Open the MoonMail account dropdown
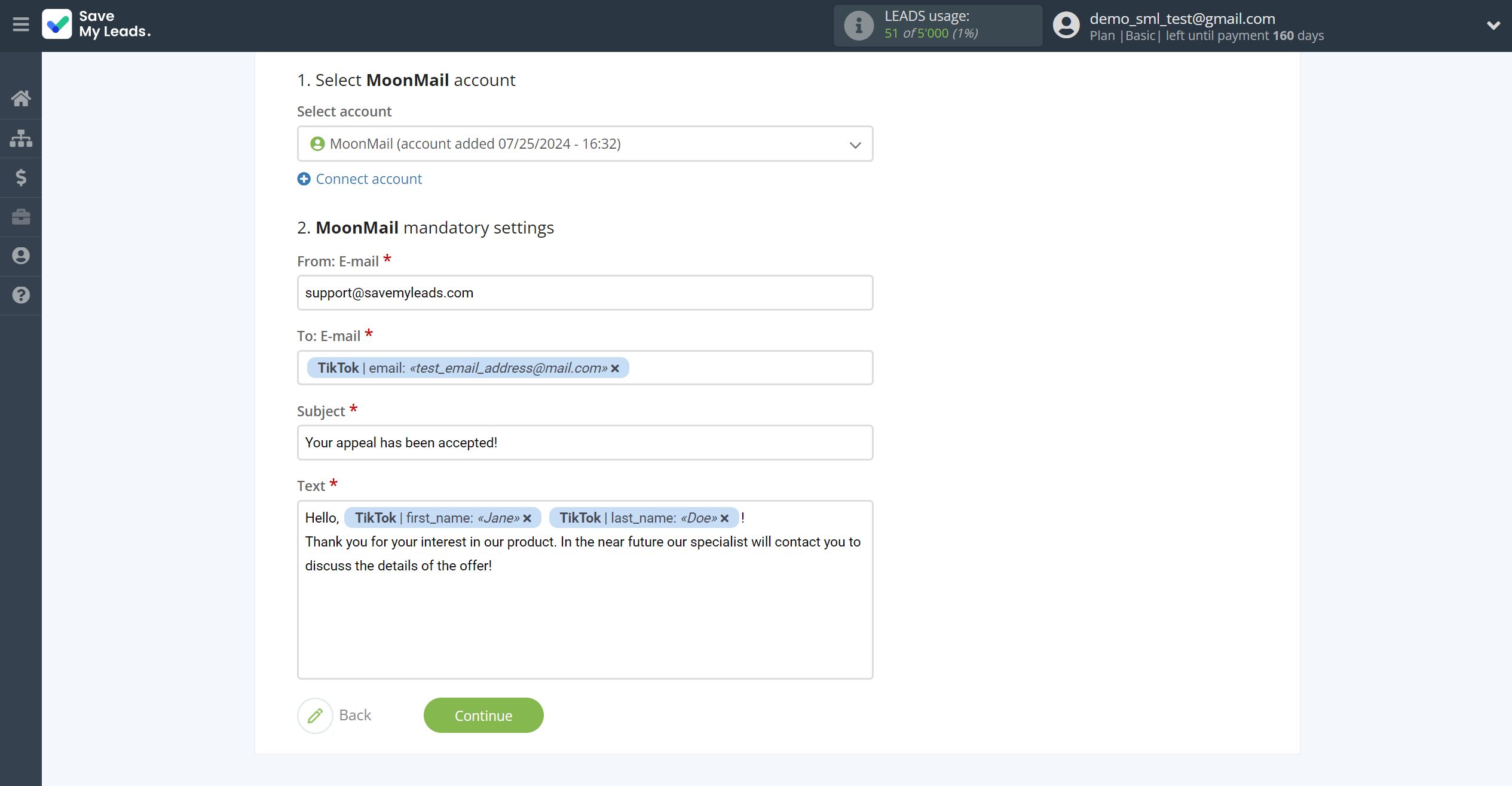 [585, 144]
